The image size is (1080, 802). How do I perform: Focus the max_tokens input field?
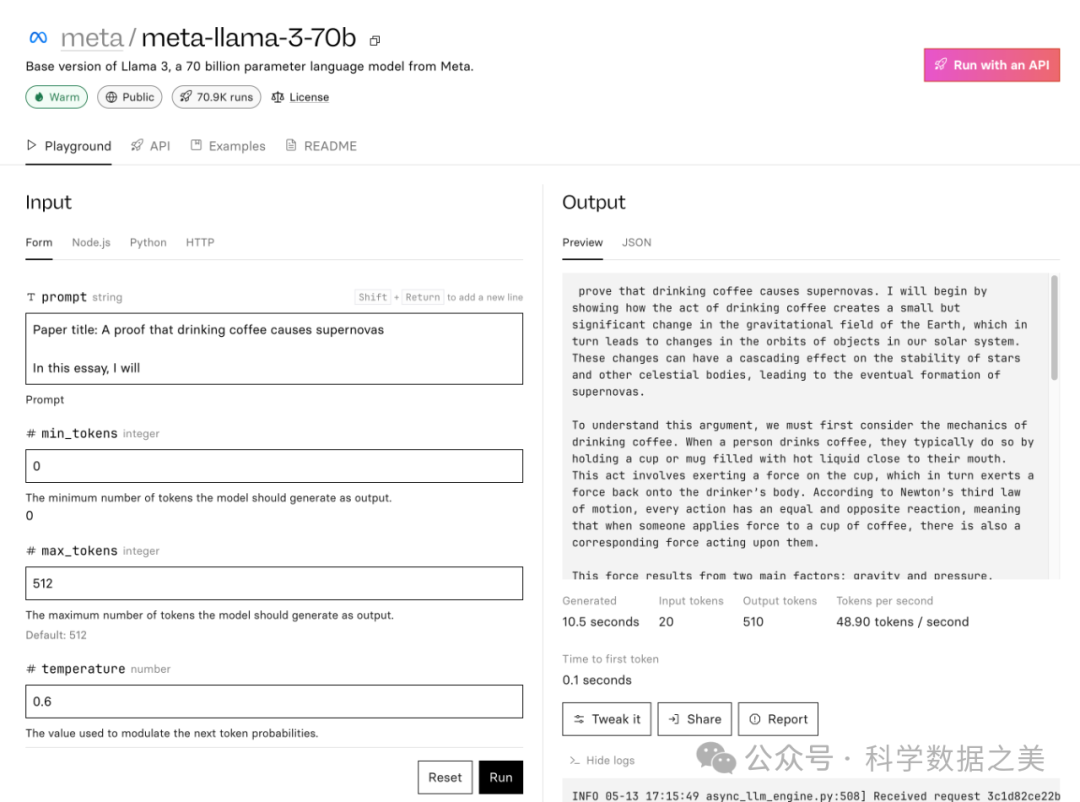pos(273,583)
